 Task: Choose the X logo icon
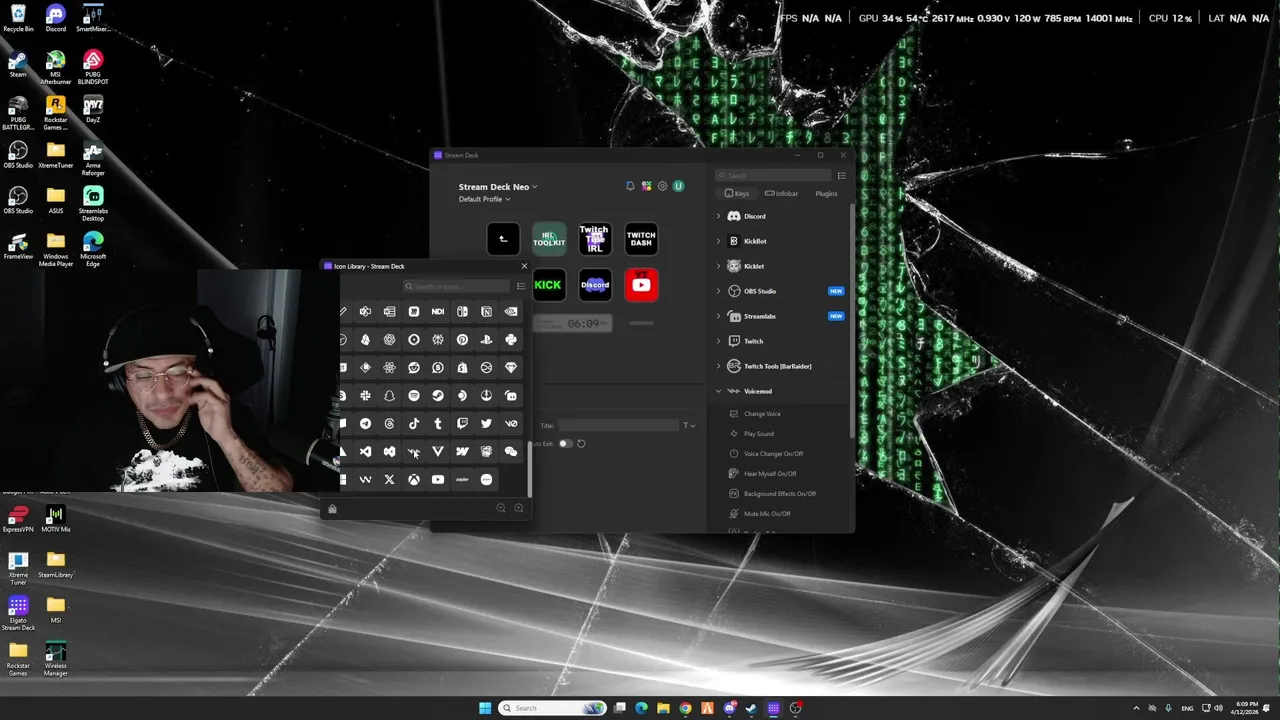(389, 480)
